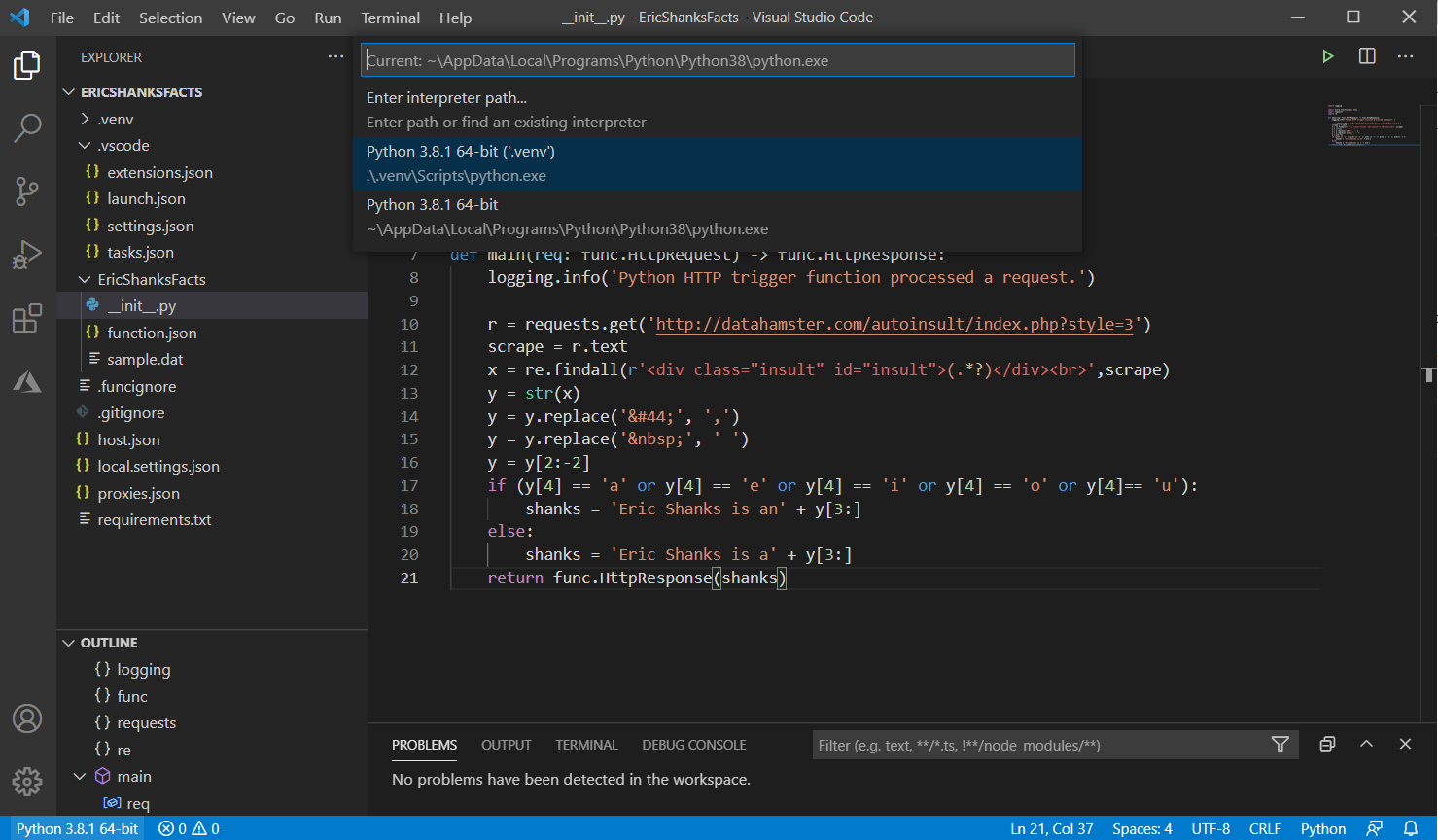Collapse the OUTLINE section
Screen dimensions: 1438x840
pyautogui.click(x=108, y=643)
